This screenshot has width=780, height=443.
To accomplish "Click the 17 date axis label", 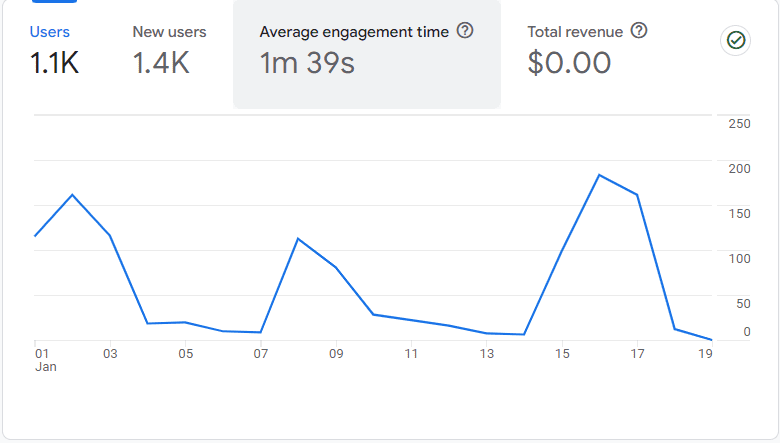I will tap(637, 354).
